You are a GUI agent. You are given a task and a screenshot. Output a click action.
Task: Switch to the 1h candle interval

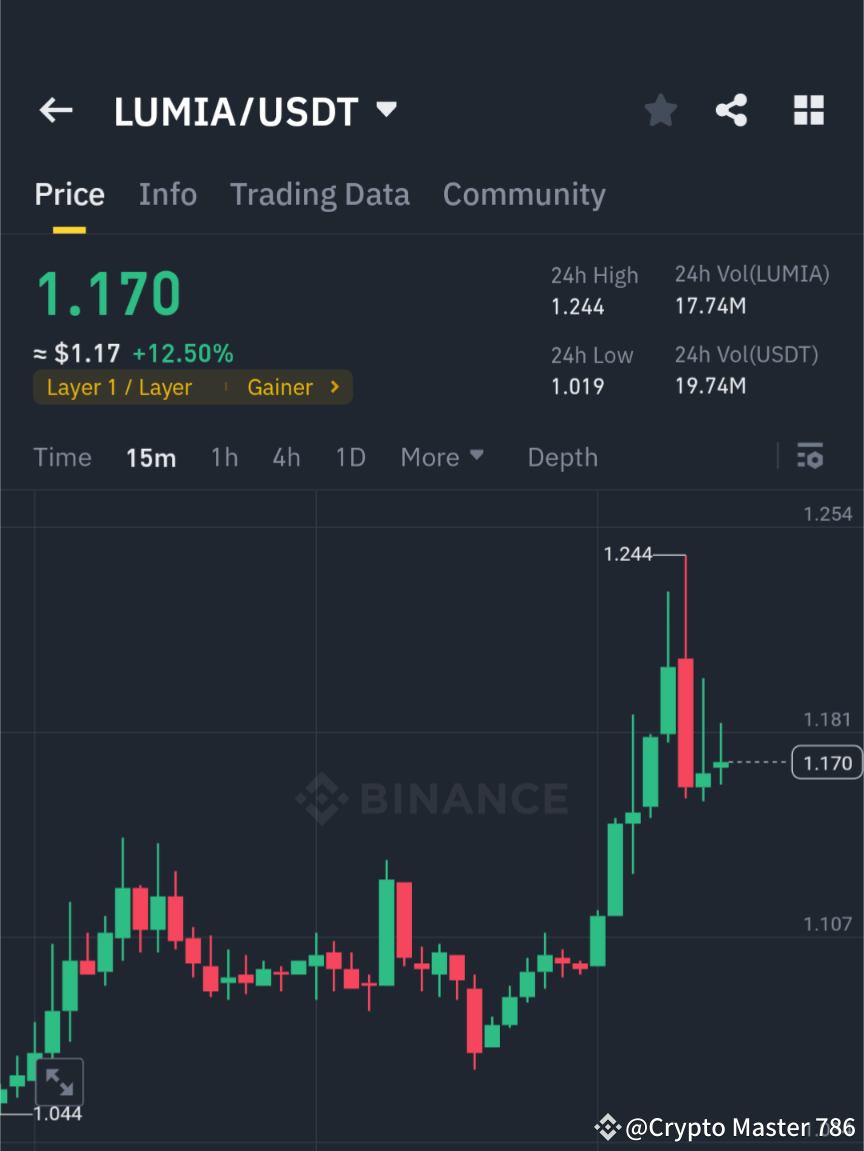tap(224, 456)
